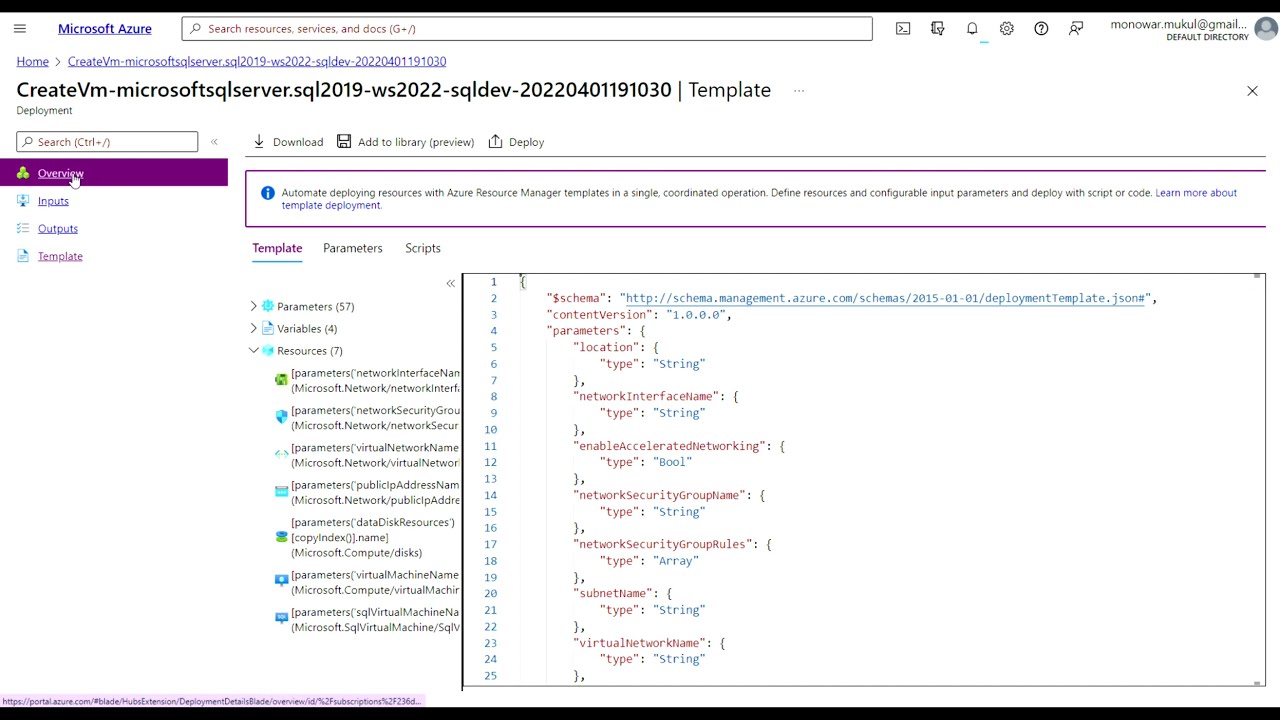The image size is (1280, 720).
Task: Expand the Parameters (57) node
Action: coord(254,306)
